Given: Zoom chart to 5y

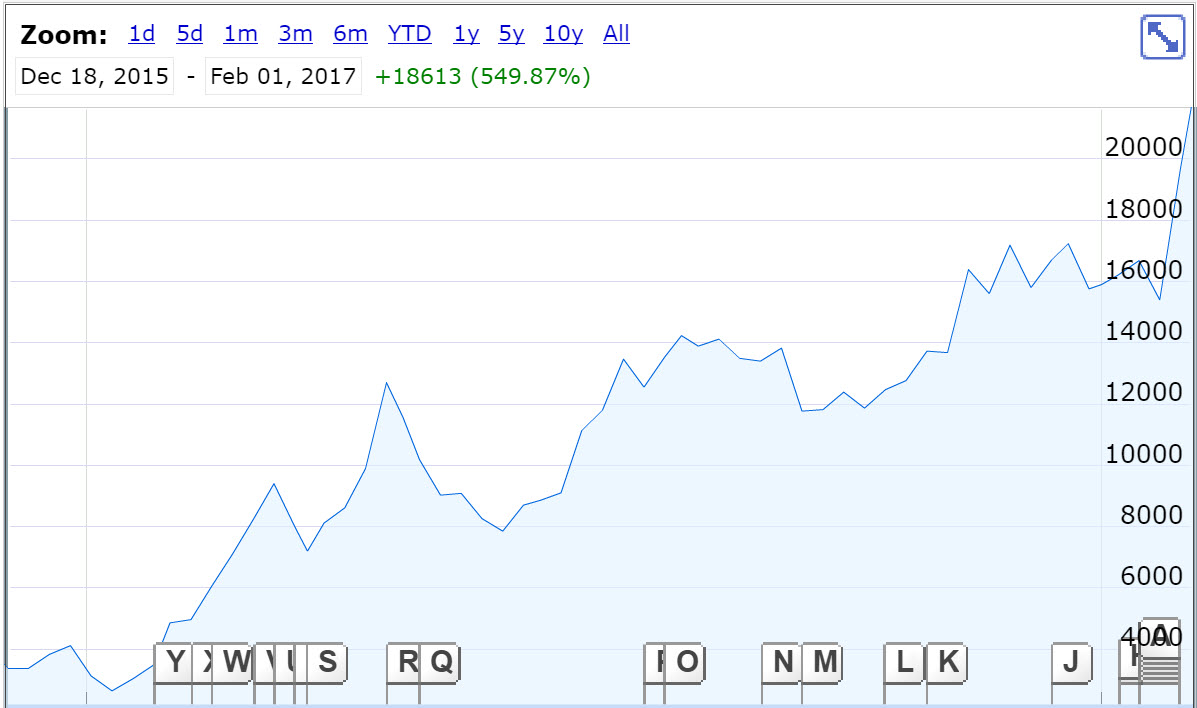Looking at the screenshot, I should click(511, 34).
